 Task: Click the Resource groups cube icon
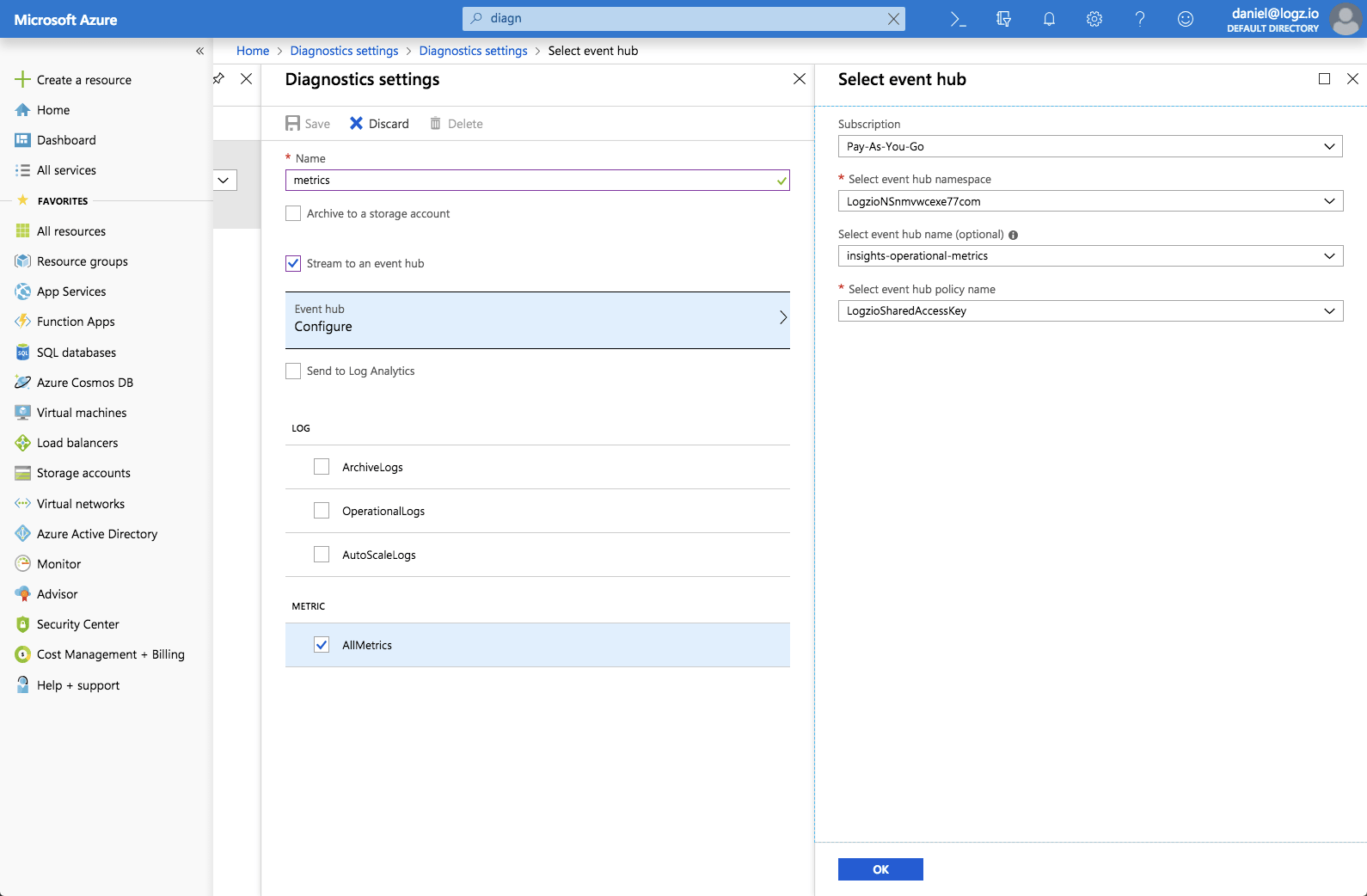tap(22, 261)
